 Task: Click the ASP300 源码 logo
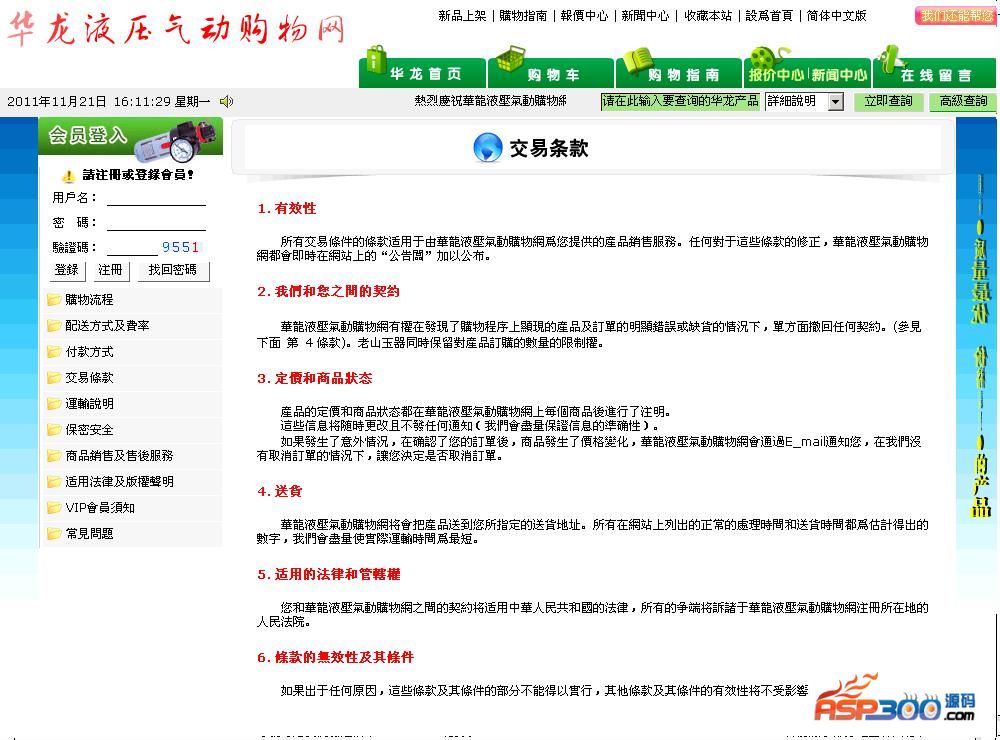click(895, 699)
